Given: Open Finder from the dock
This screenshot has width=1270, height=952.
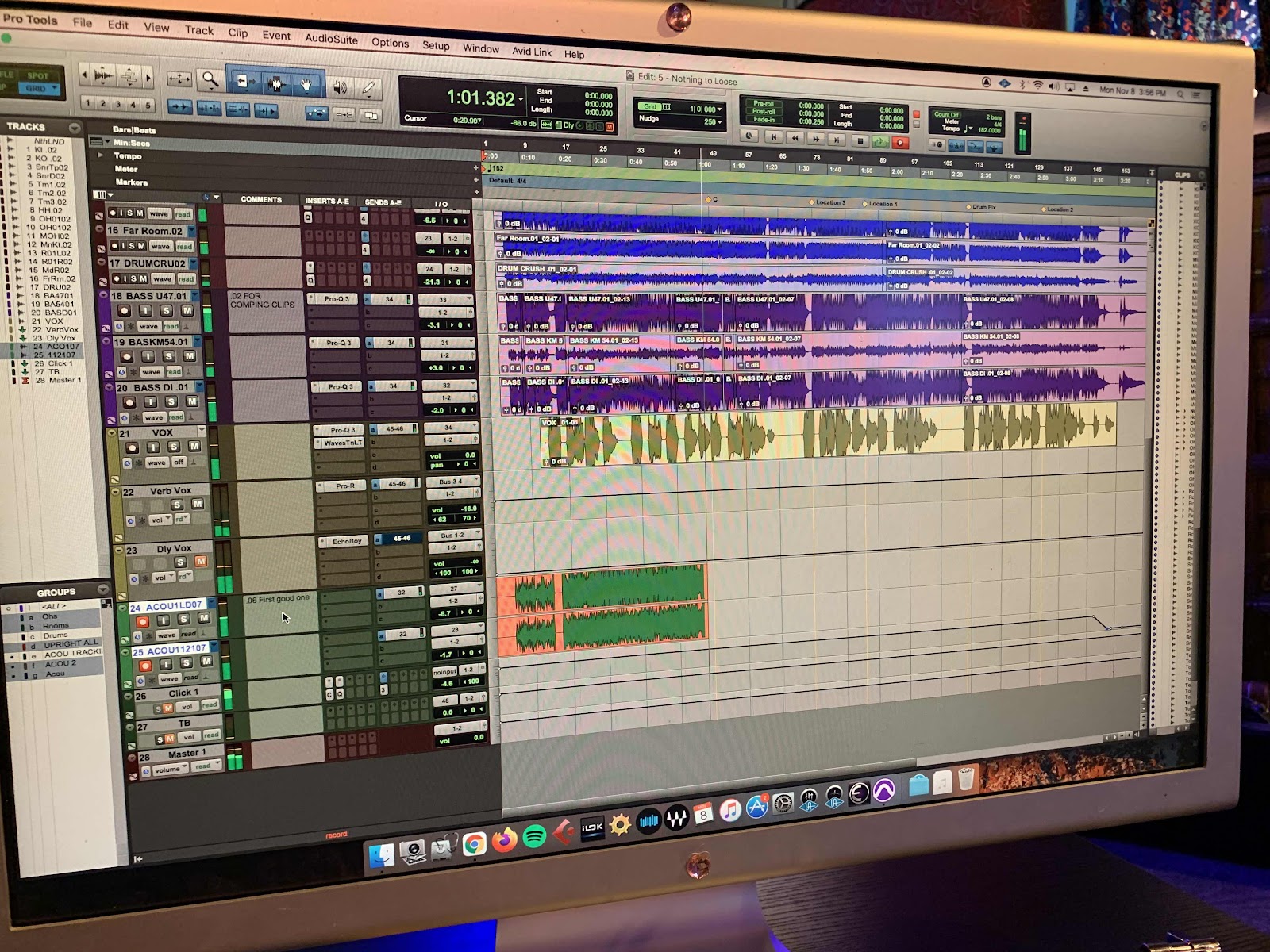Looking at the screenshot, I should (382, 855).
